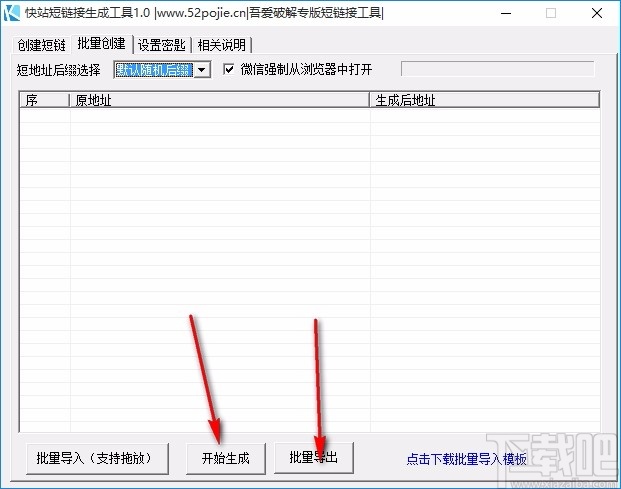
Task: Click the empty text field at top right
Action: (497, 69)
